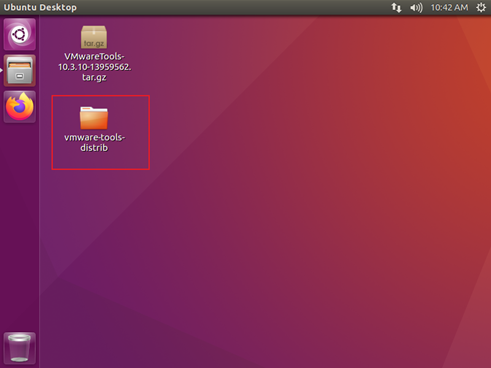Launch Firefox web browser from the dock
The width and height of the screenshot is (491, 368).
pos(20,107)
